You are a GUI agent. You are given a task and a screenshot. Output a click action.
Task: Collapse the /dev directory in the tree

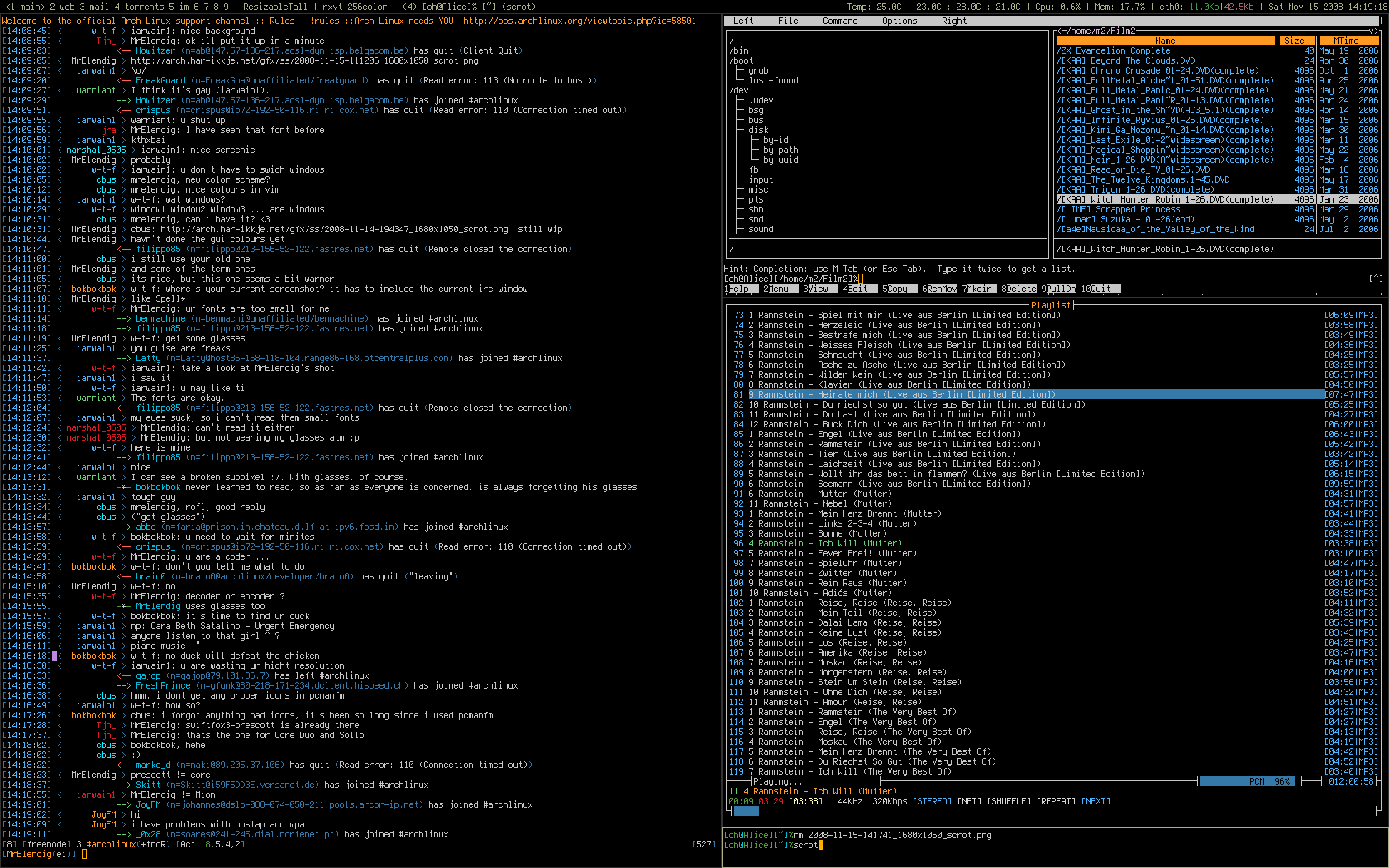coord(738,90)
